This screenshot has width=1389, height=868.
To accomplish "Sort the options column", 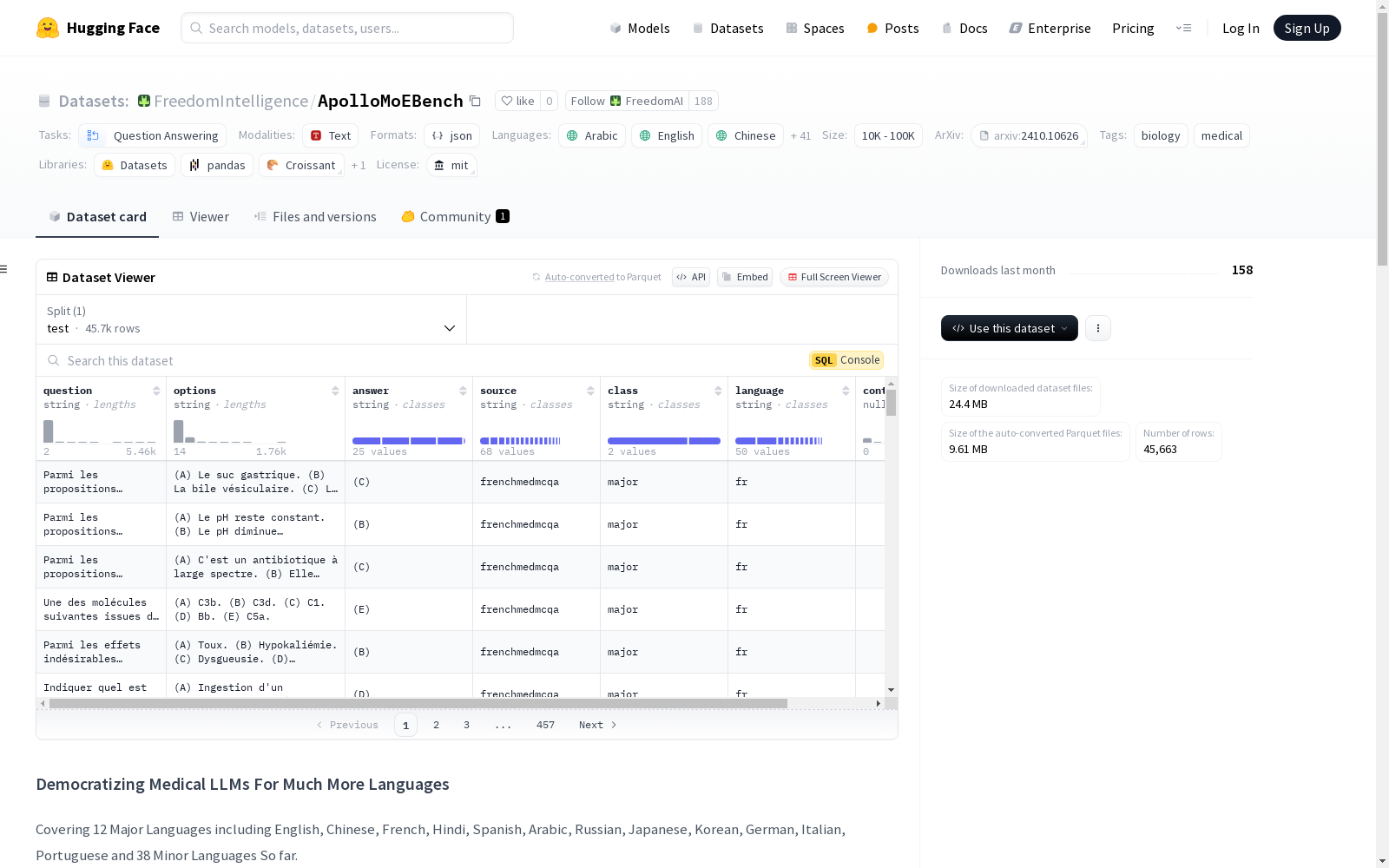I will (335, 391).
